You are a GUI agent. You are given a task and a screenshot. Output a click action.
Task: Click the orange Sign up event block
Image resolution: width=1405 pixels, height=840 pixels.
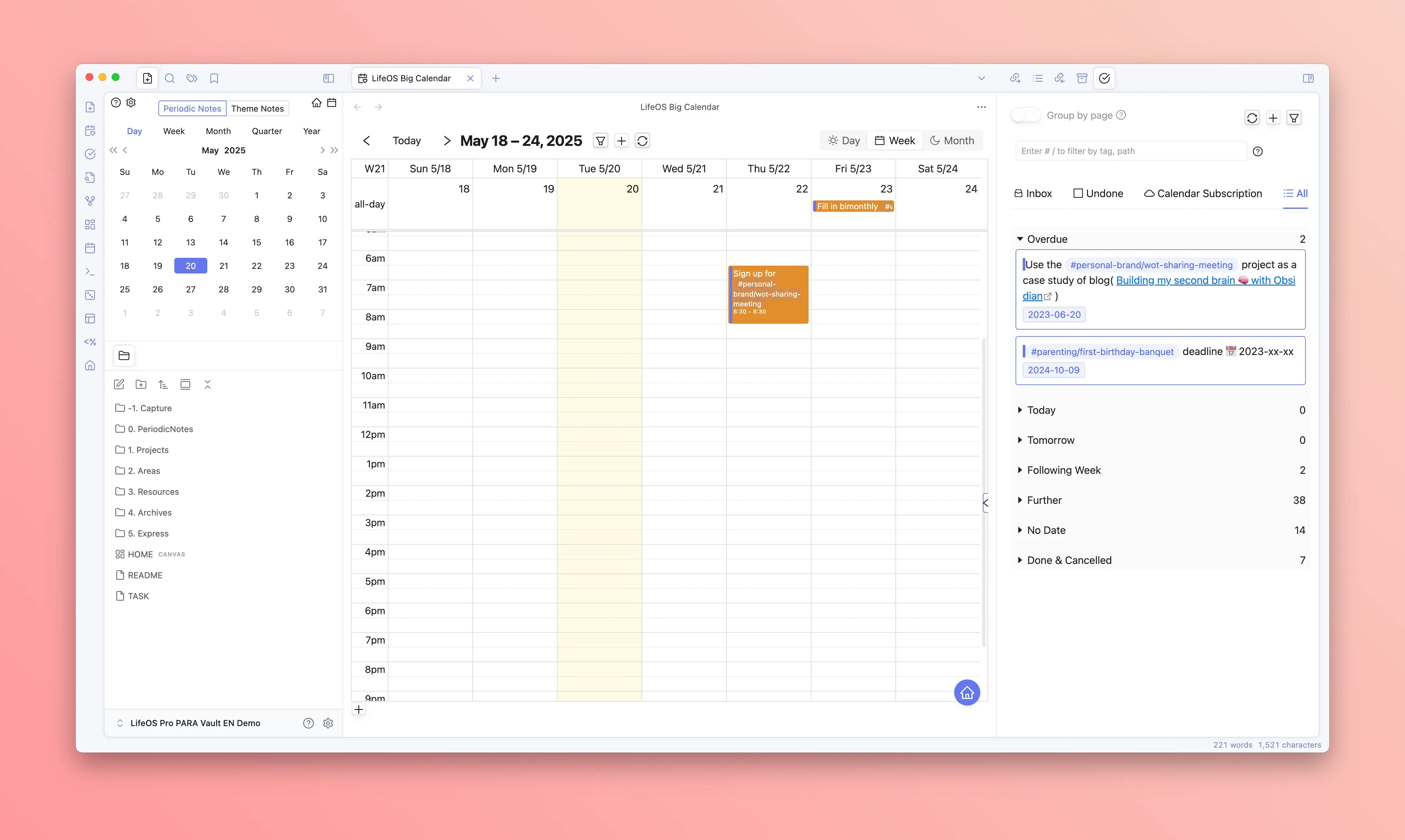[767, 294]
